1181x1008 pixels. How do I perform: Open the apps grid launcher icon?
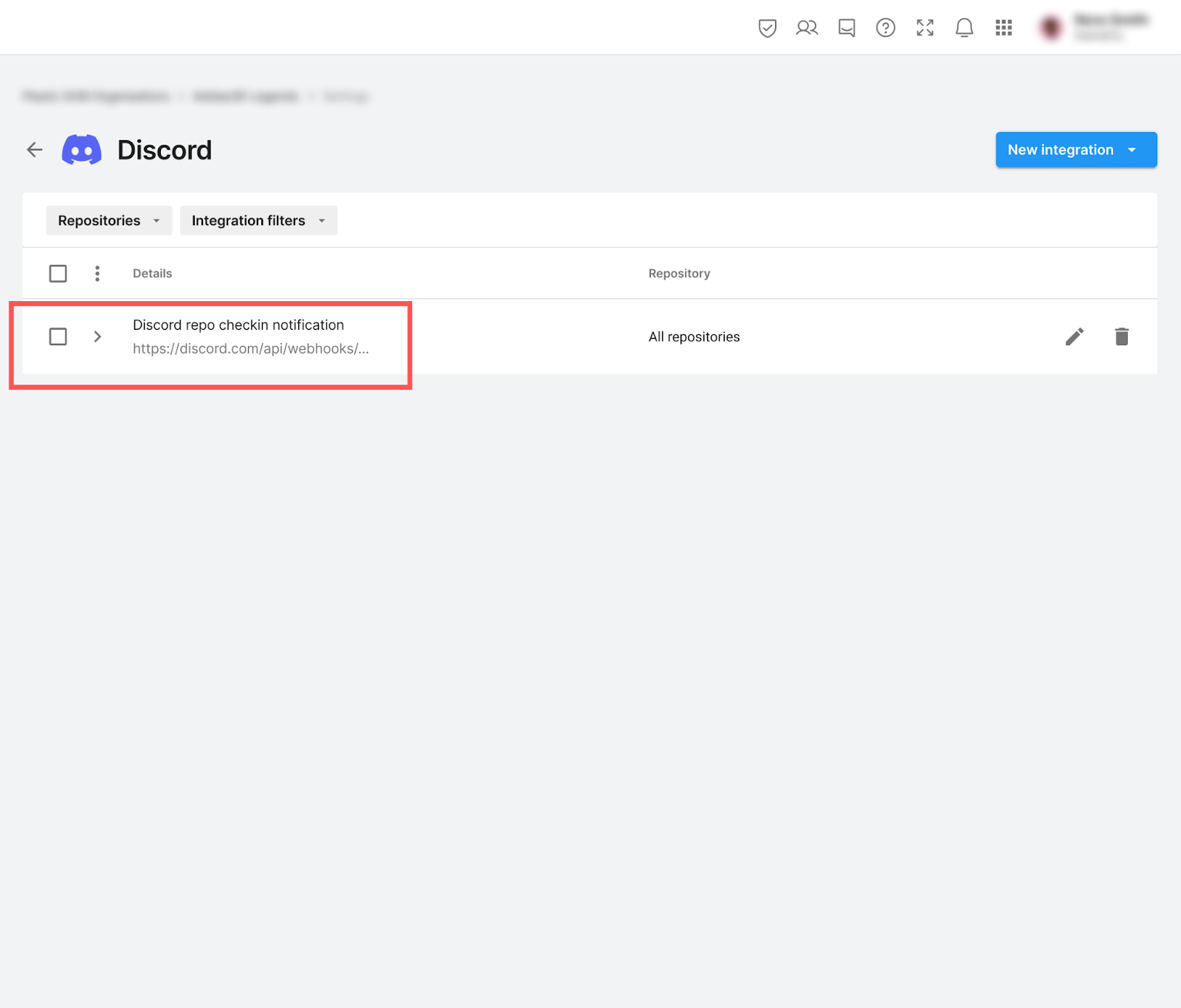(x=1003, y=28)
